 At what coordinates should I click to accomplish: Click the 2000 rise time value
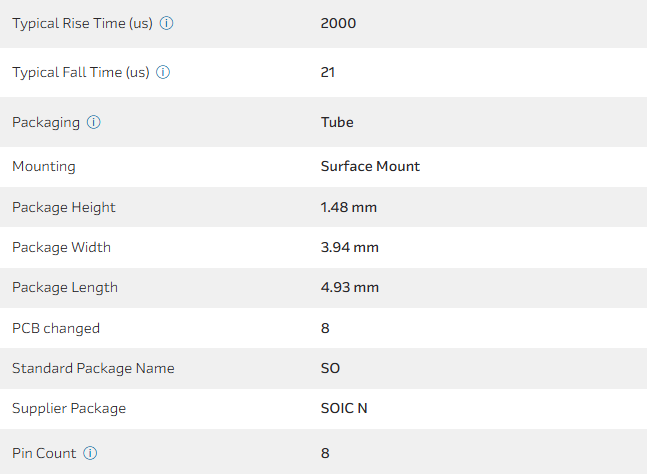pos(338,23)
